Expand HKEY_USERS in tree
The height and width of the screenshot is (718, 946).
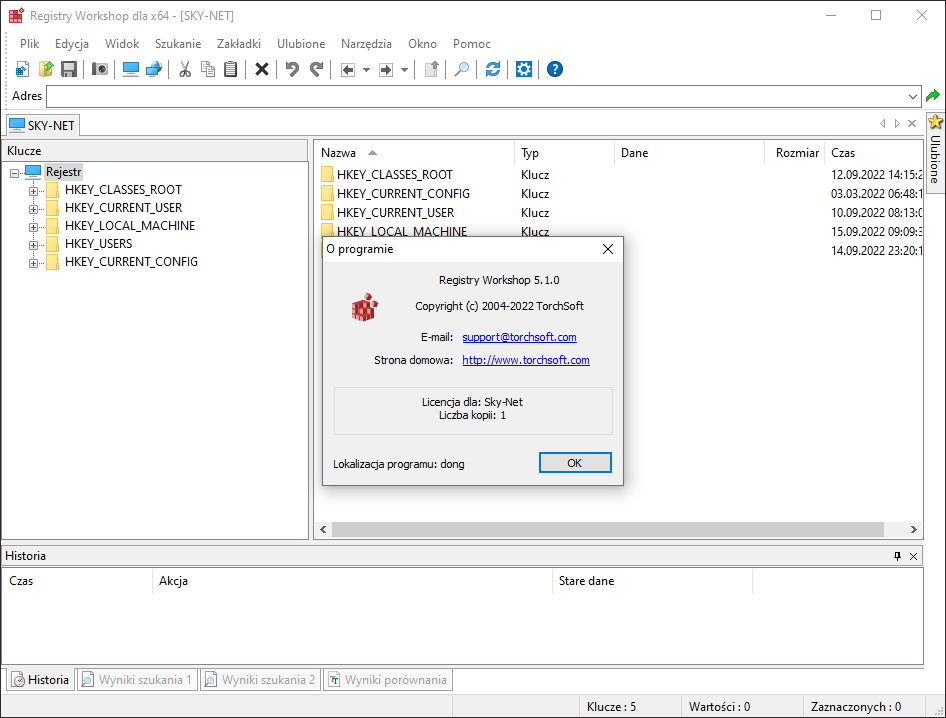(33, 246)
